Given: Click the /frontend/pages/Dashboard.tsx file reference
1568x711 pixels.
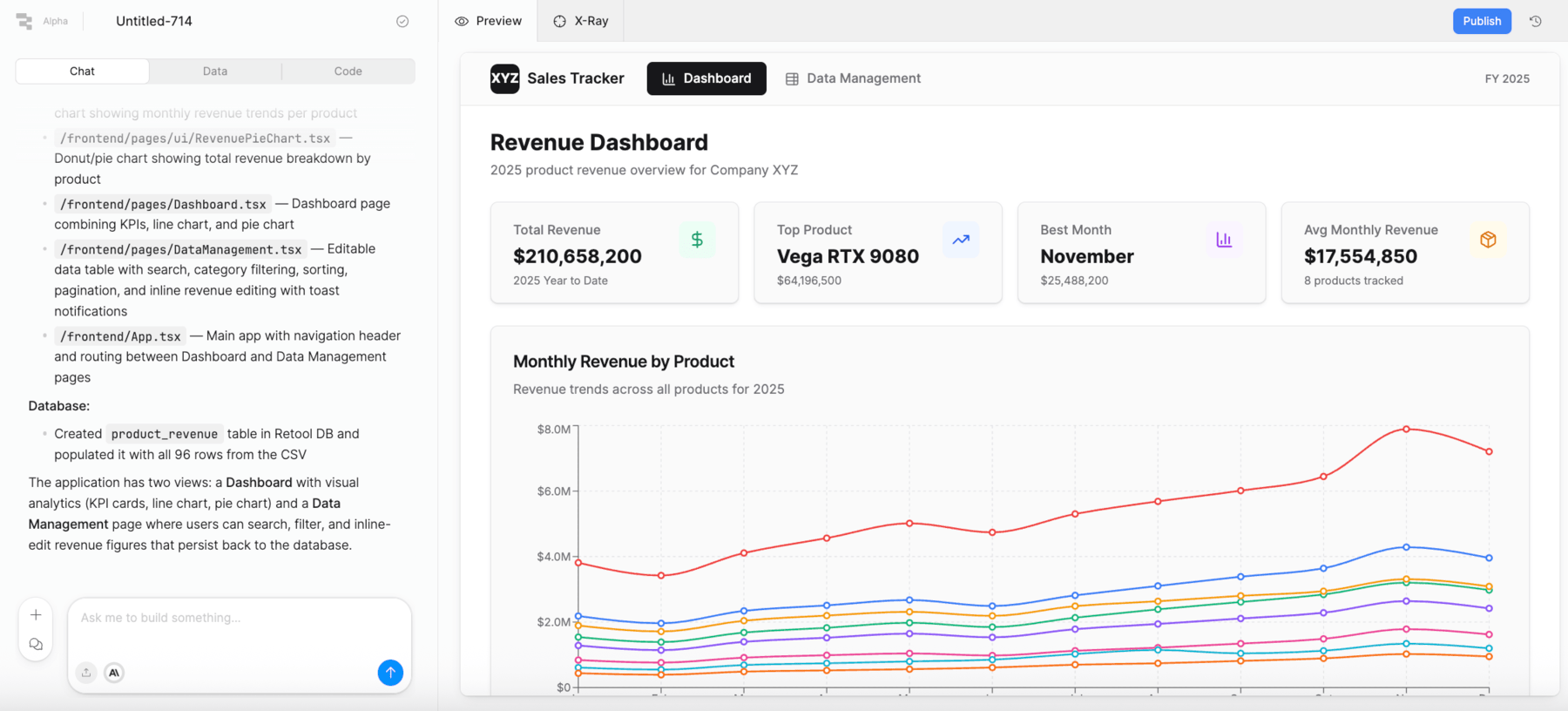Looking at the screenshot, I should click(x=163, y=204).
